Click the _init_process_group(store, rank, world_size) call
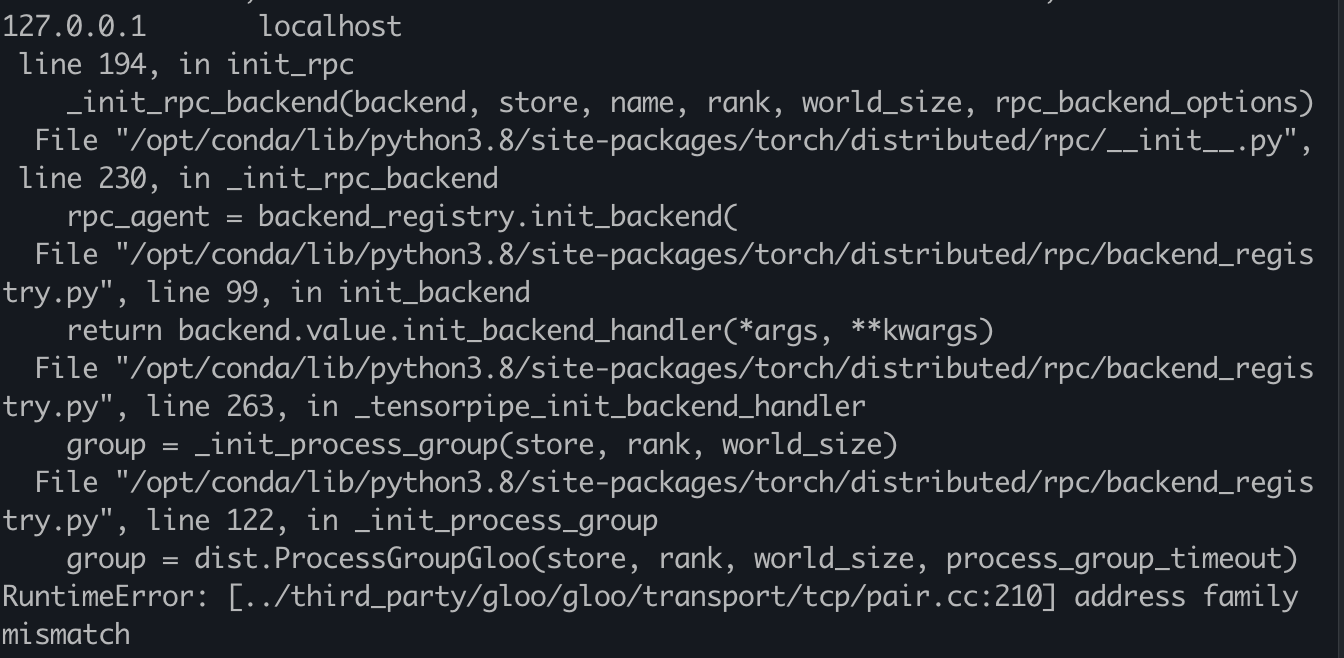The image size is (1344, 658). pos(545,444)
